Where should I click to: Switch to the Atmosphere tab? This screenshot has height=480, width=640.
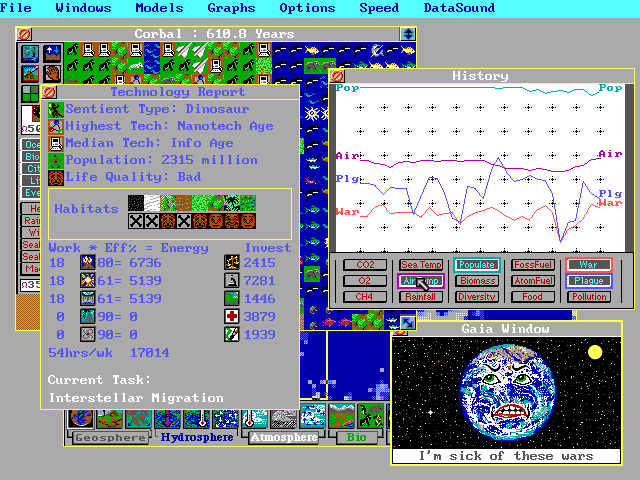tap(284, 438)
